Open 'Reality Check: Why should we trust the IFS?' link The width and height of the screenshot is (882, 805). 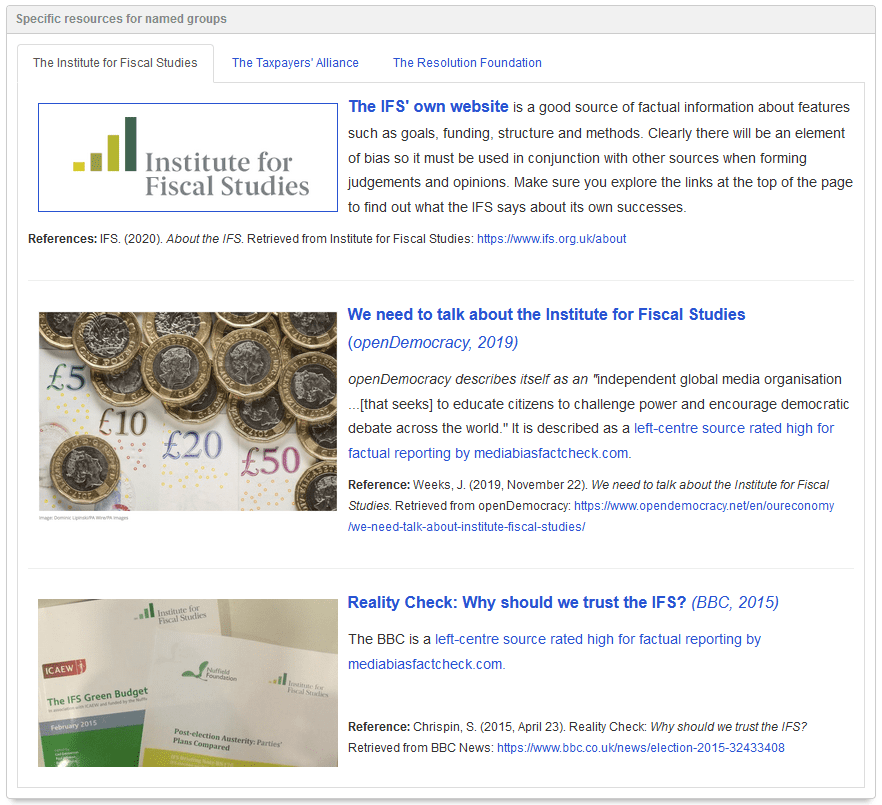coord(517,602)
